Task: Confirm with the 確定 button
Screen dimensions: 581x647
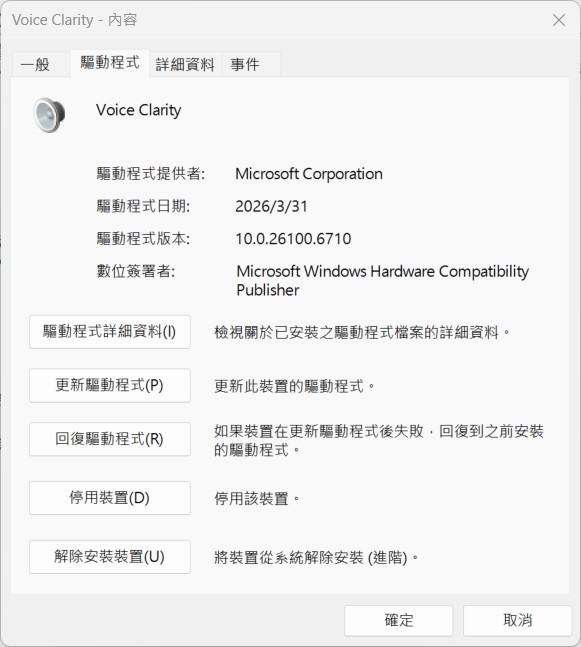Action: tap(399, 621)
